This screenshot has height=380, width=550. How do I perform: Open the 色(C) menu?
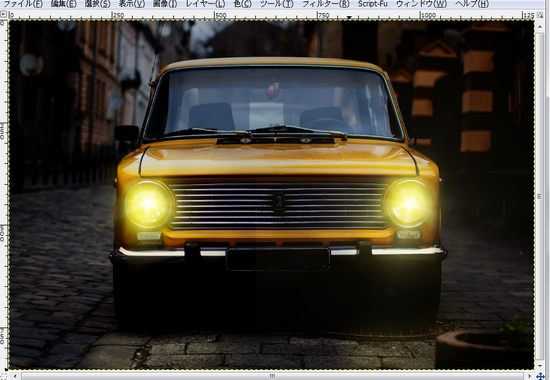242,4
